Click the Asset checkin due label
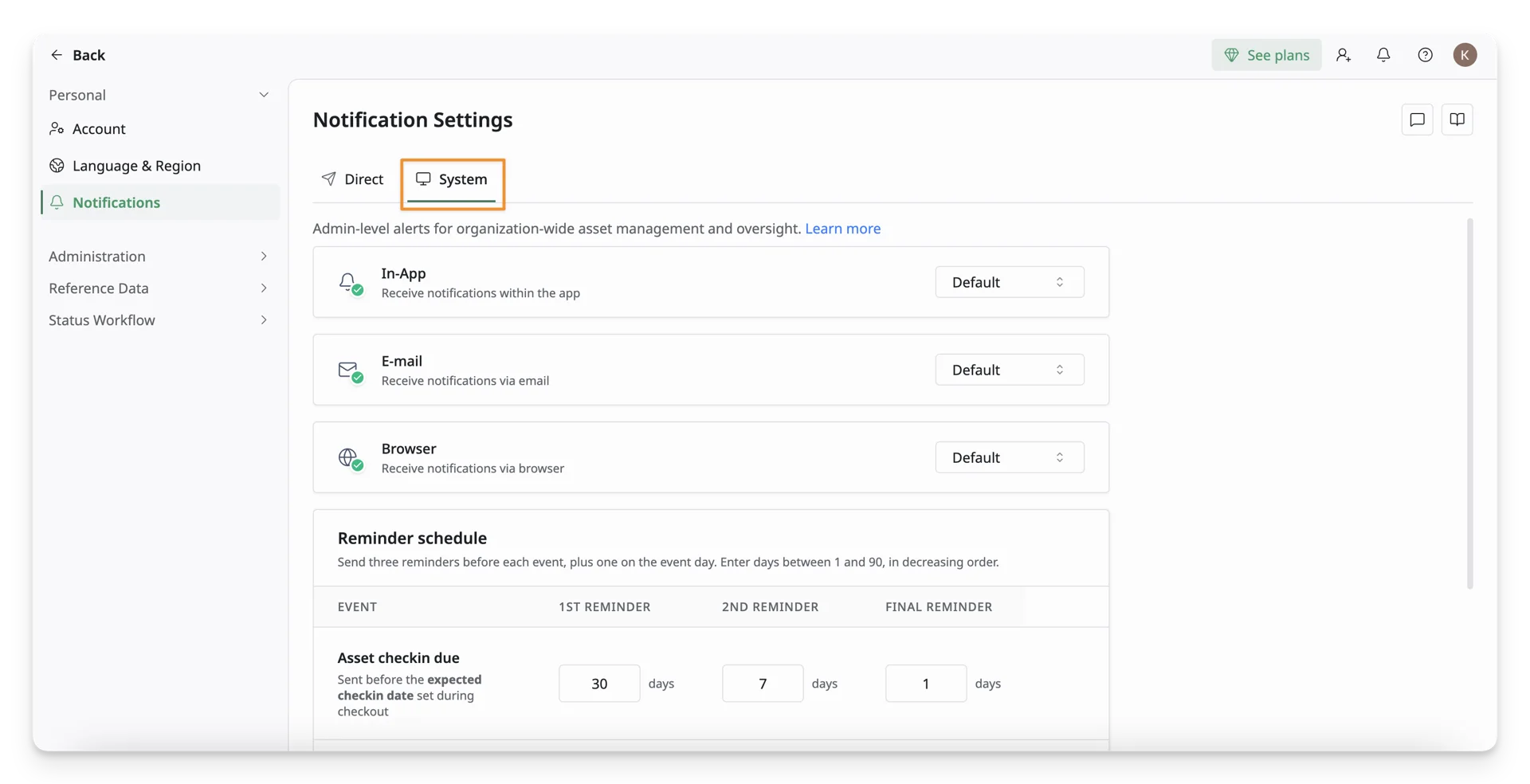The height and width of the screenshot is (784, 1530). (398, 658)
